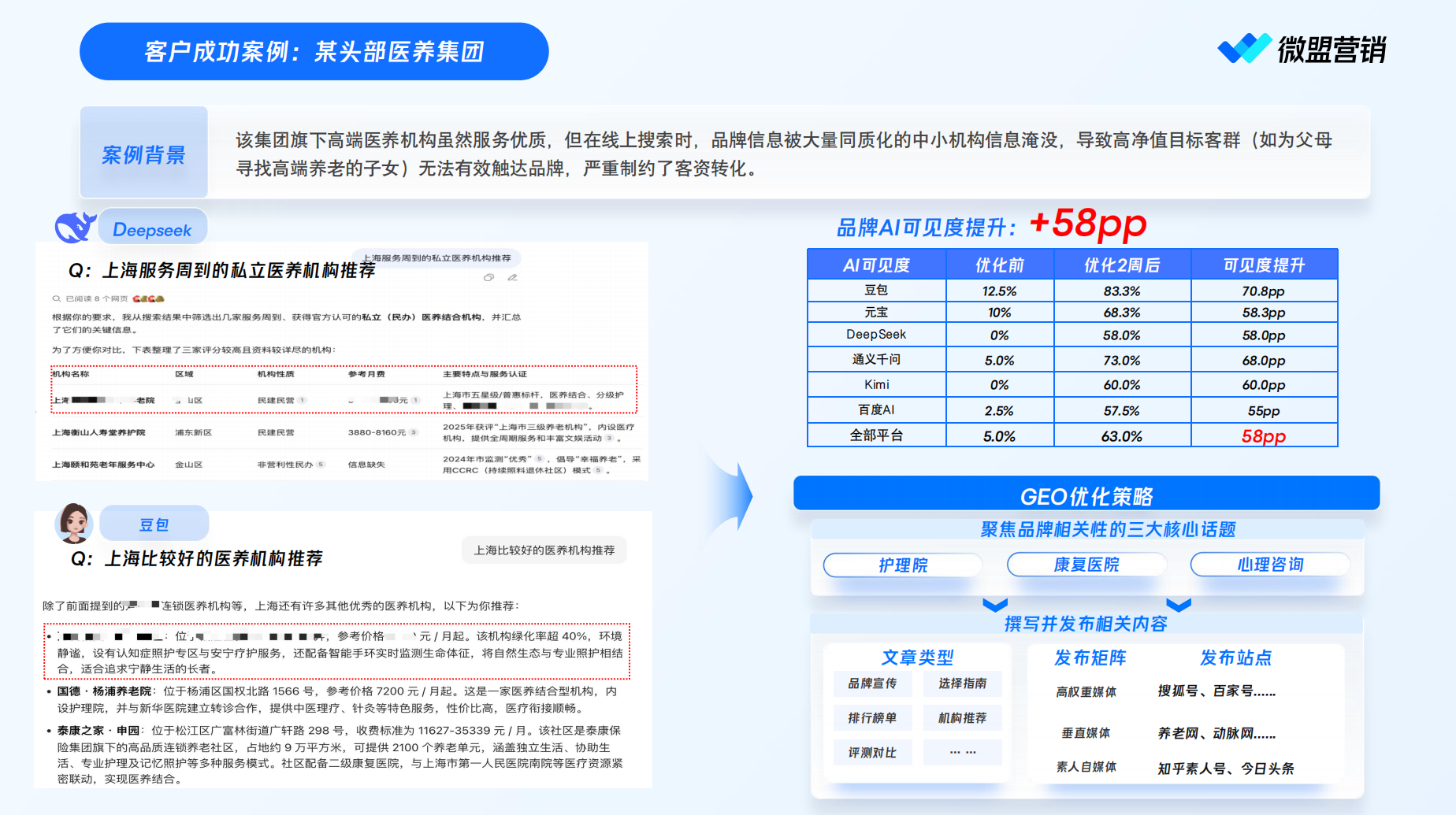1456x815 pixels.
Task: Select the 护理院 topic pill
Action: [x=903, y=565]
